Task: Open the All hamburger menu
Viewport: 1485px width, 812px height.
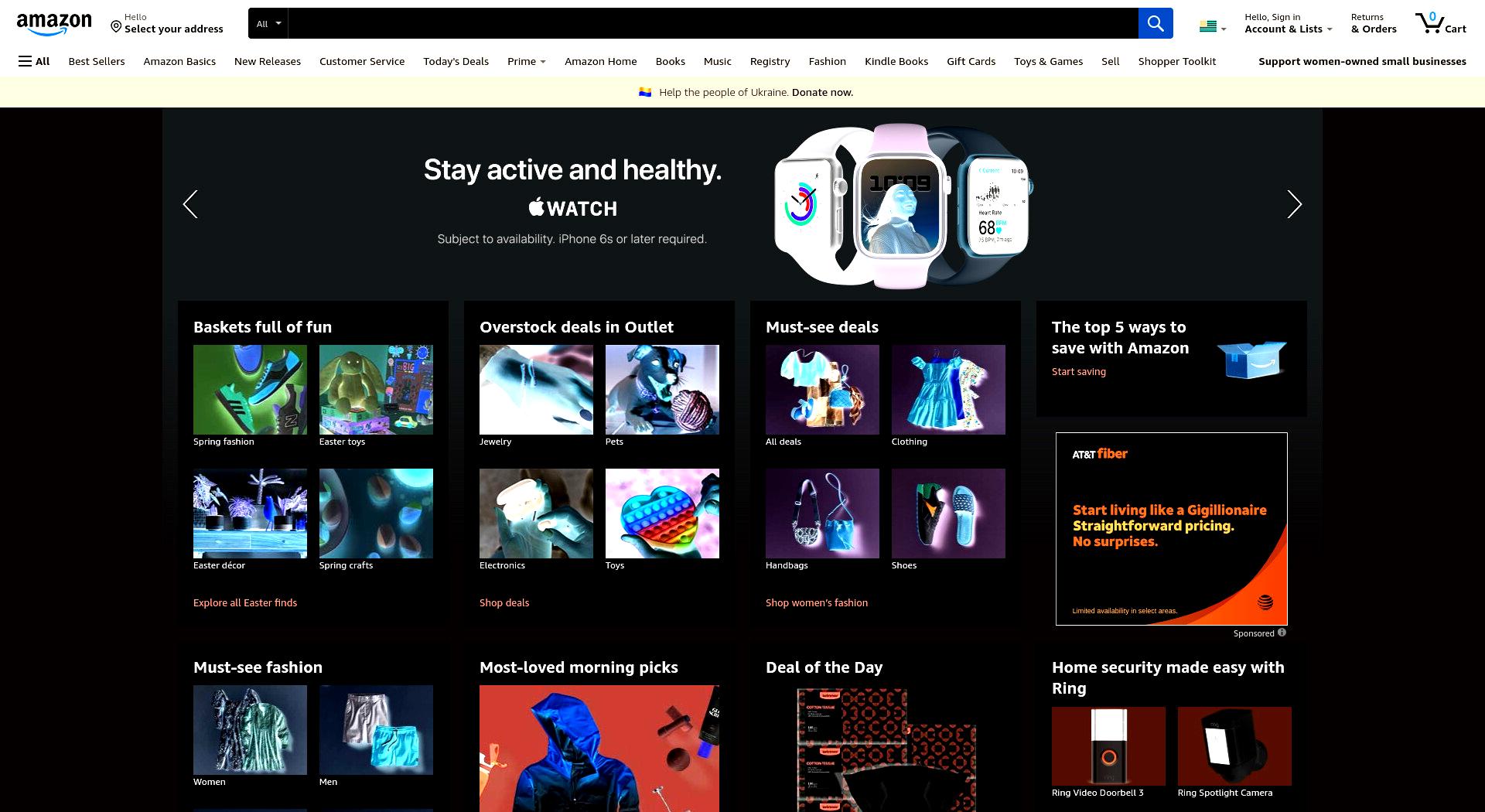Action: pos(34,61)
